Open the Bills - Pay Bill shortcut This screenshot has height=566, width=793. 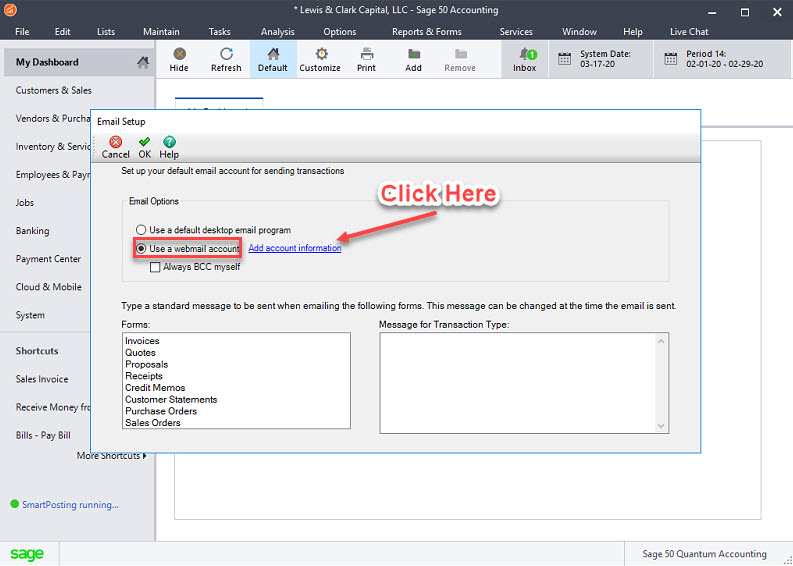click(x=43, y=435)
